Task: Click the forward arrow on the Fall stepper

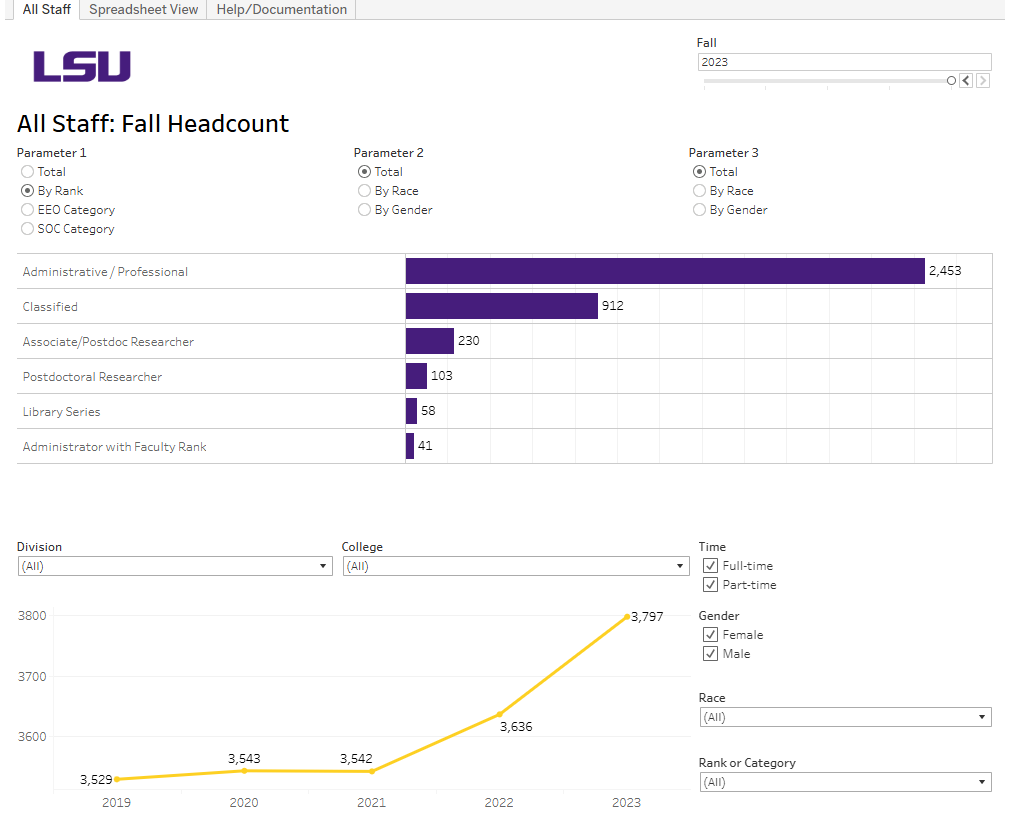Action: (x=983, y=80)
